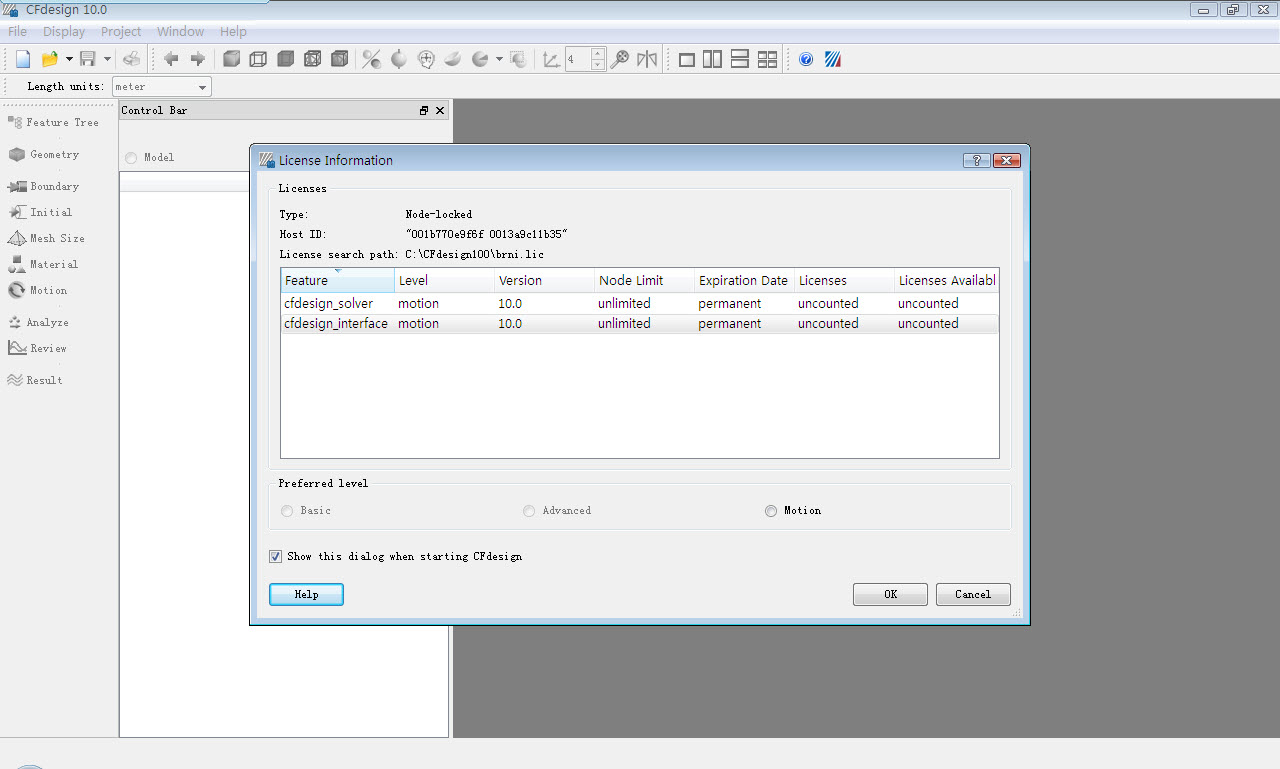Switch to single viewport layout

(x=687, y=60)
